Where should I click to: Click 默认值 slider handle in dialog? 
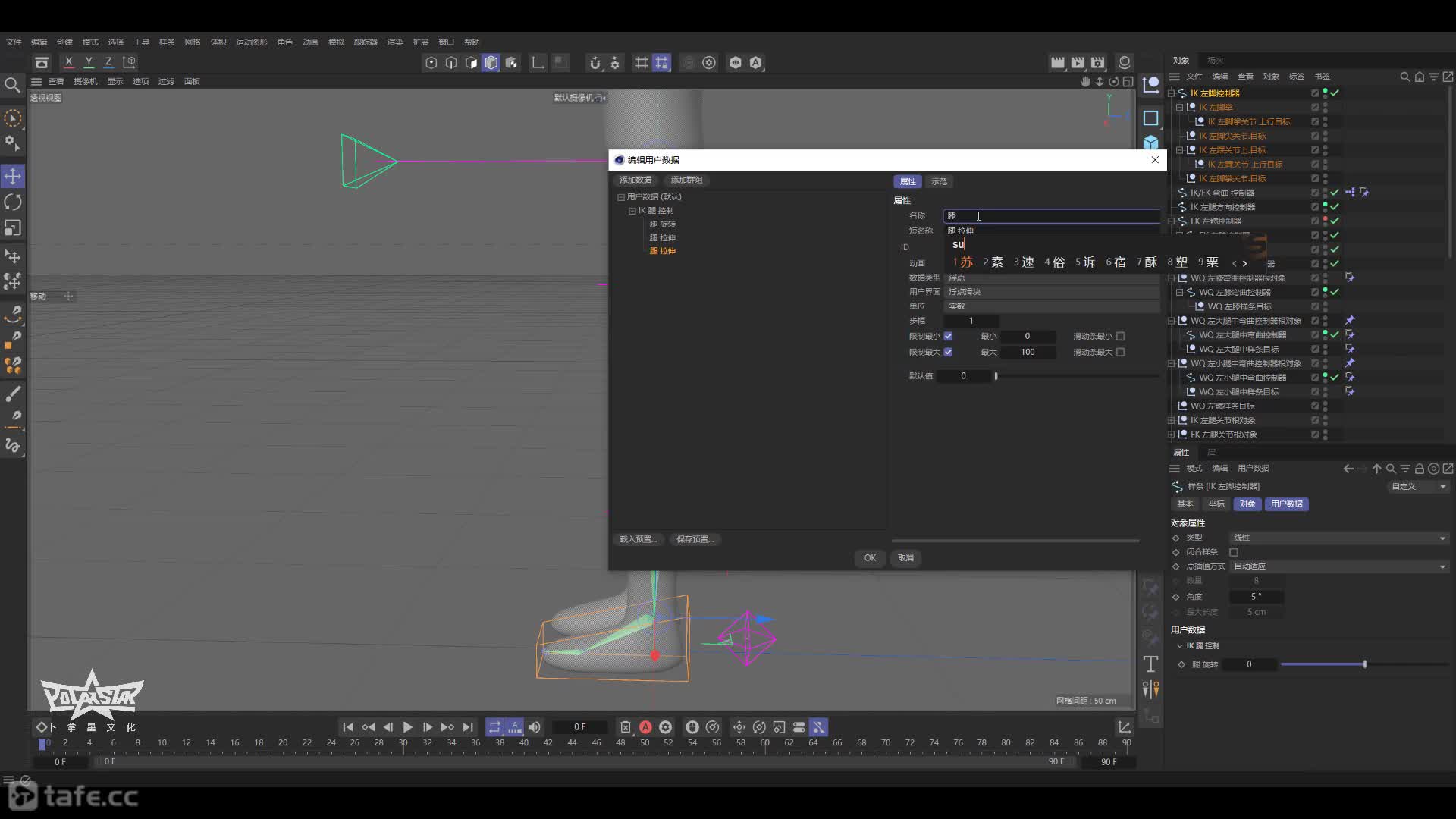click(996, 376)
